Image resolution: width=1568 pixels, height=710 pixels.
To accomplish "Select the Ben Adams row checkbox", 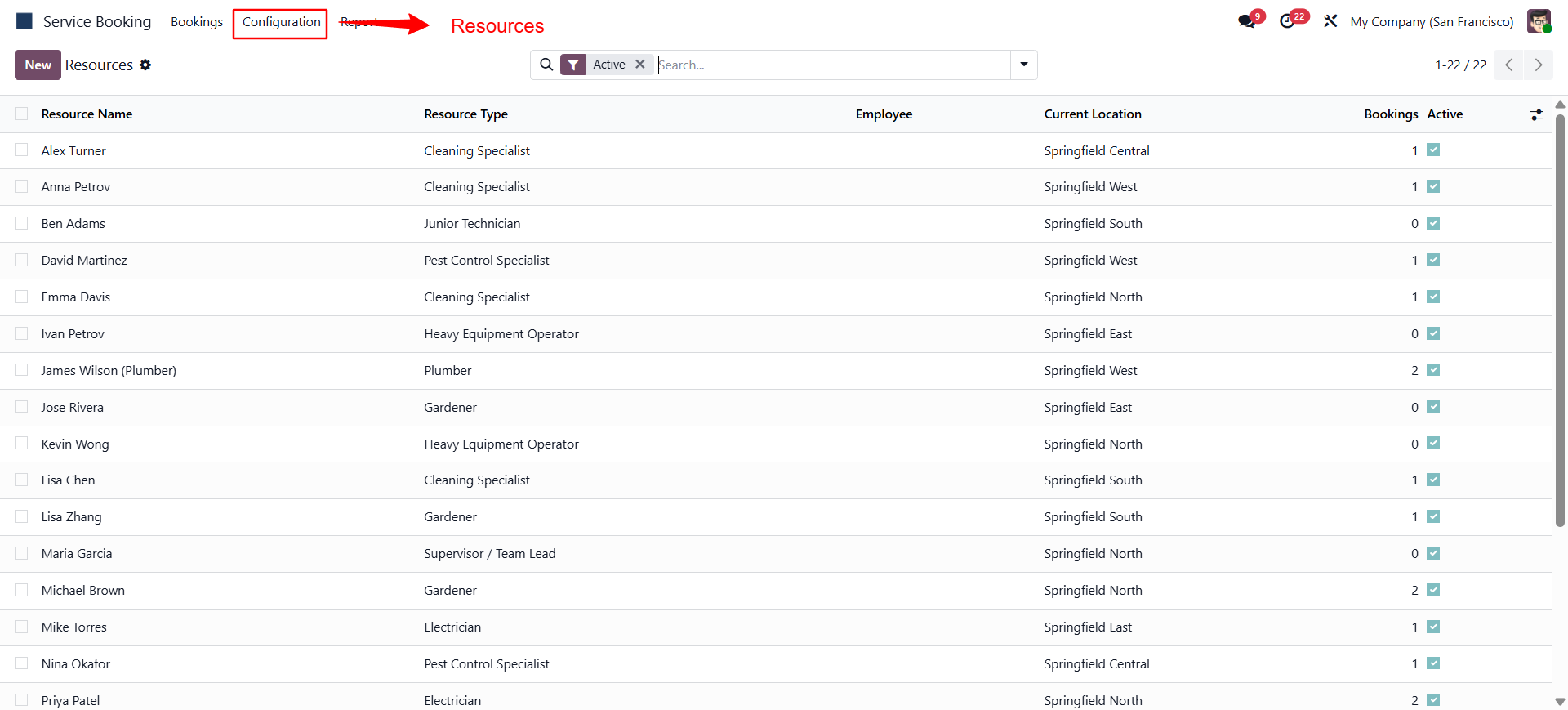I will [21, 223].
